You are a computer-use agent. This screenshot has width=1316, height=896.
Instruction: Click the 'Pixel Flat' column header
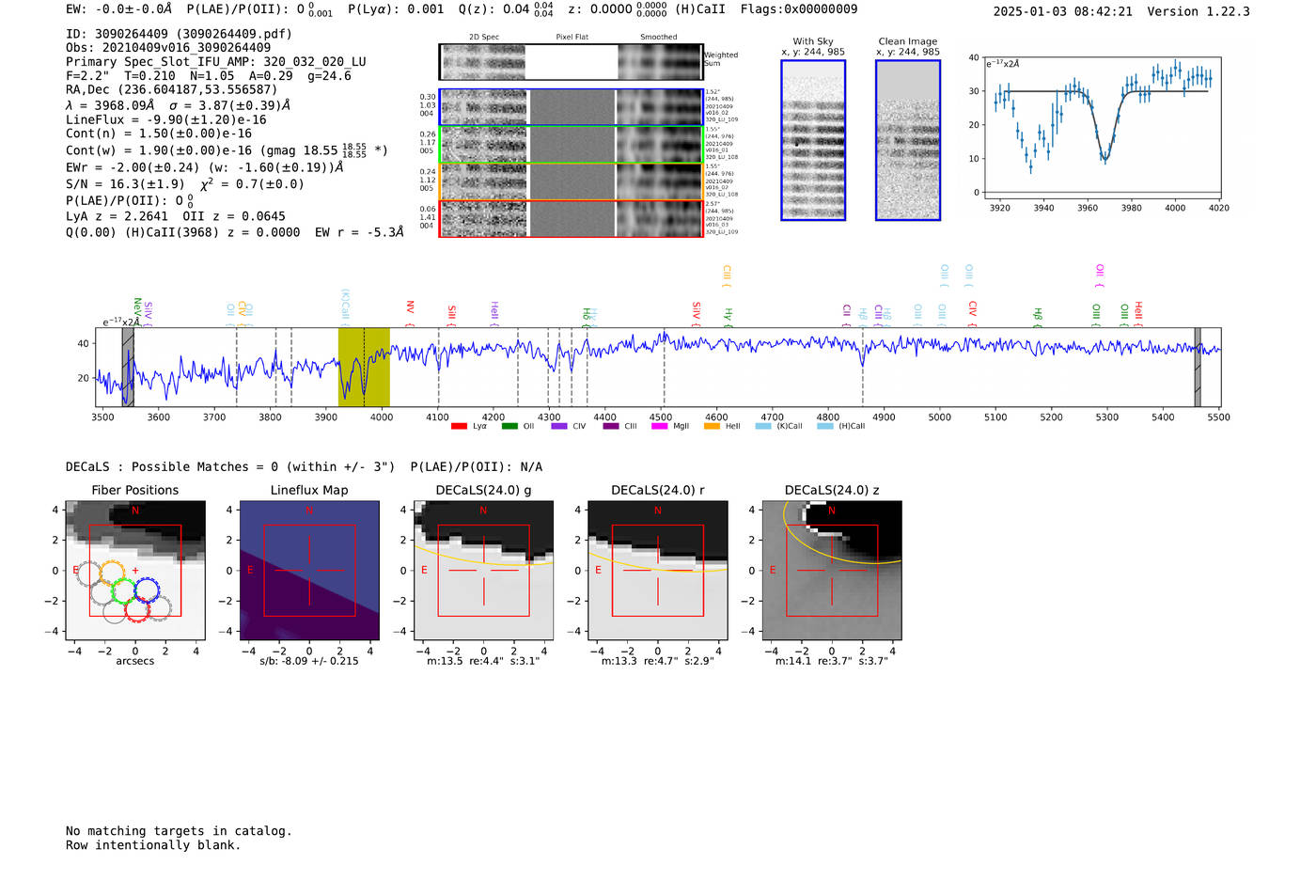pos(572,38)
